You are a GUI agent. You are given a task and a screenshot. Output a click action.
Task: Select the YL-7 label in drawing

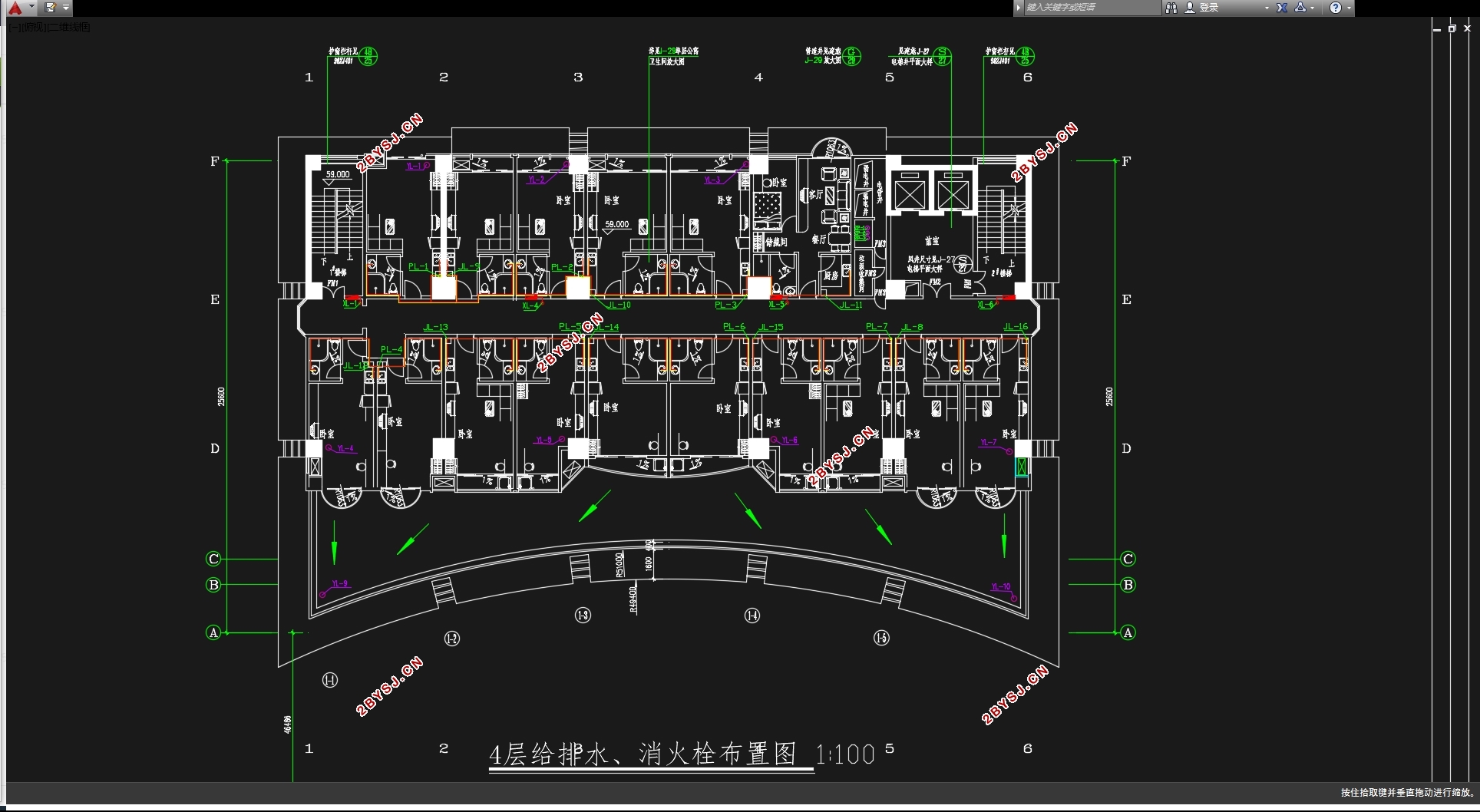pos(989,442)
